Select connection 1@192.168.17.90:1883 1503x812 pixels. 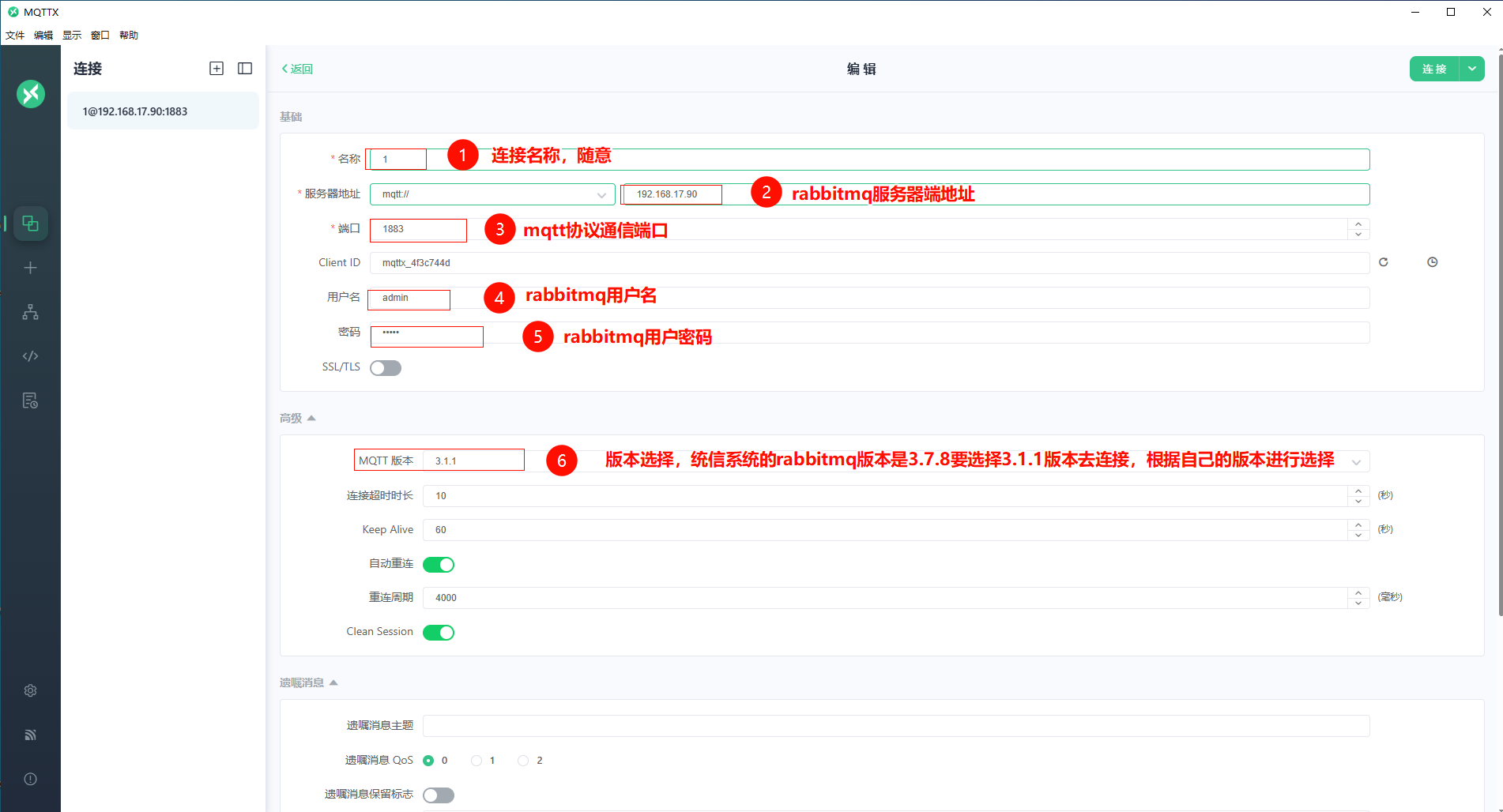(x=163, y=111)
